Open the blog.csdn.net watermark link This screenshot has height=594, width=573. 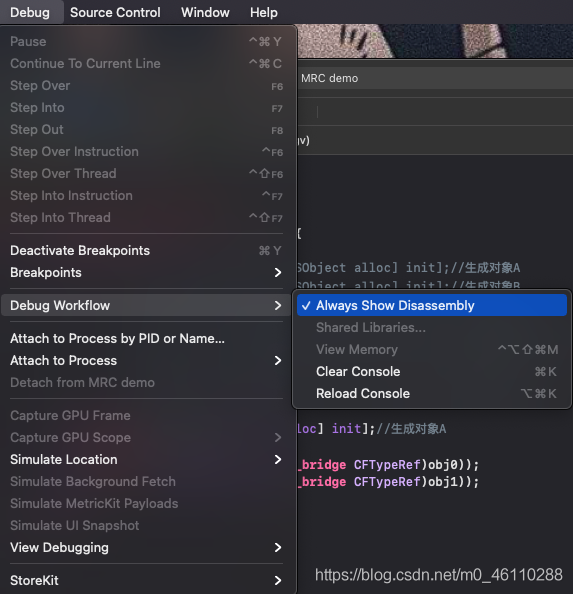pyautogui.click(x=439, y=575)
